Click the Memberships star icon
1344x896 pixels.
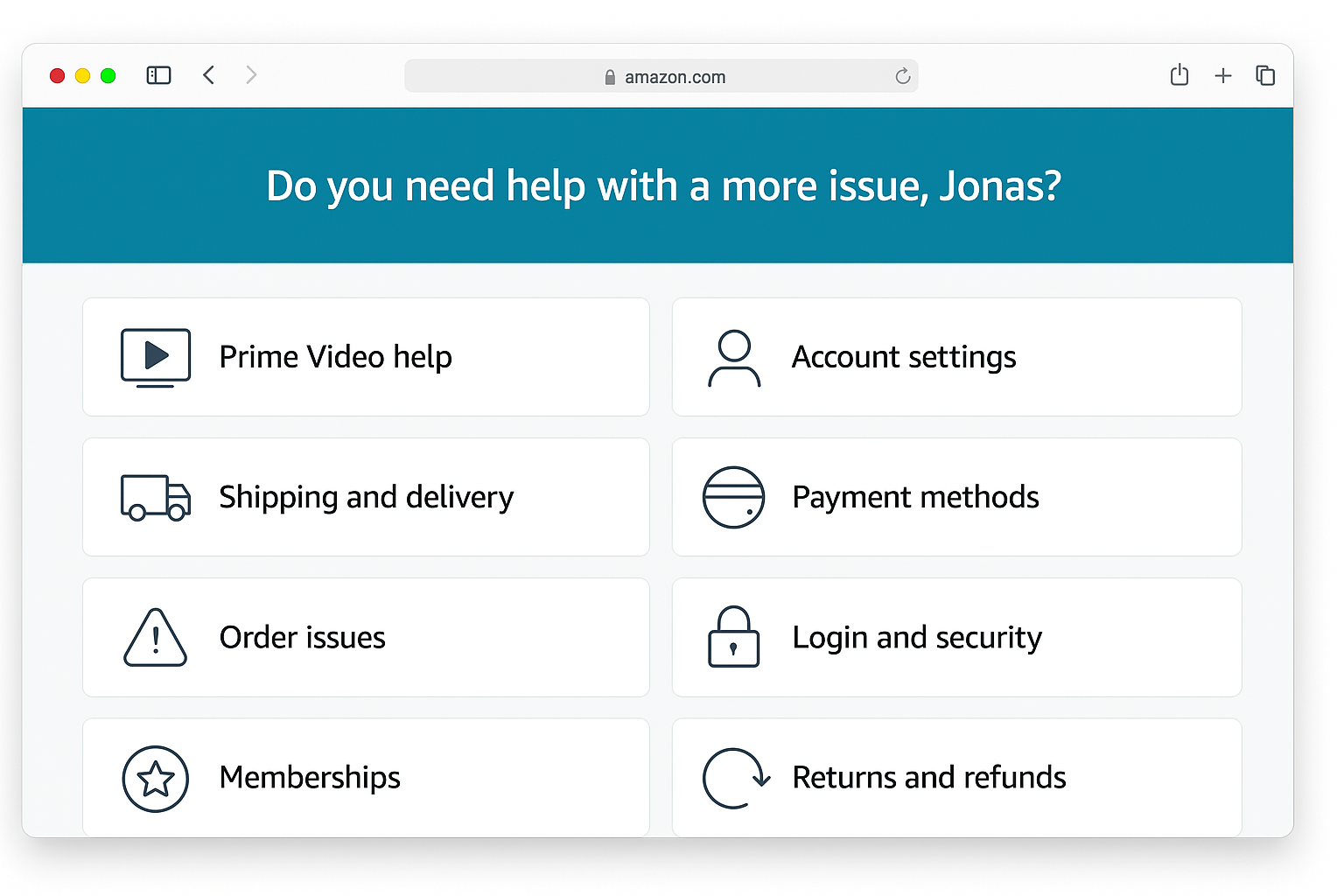coord(156,778)
